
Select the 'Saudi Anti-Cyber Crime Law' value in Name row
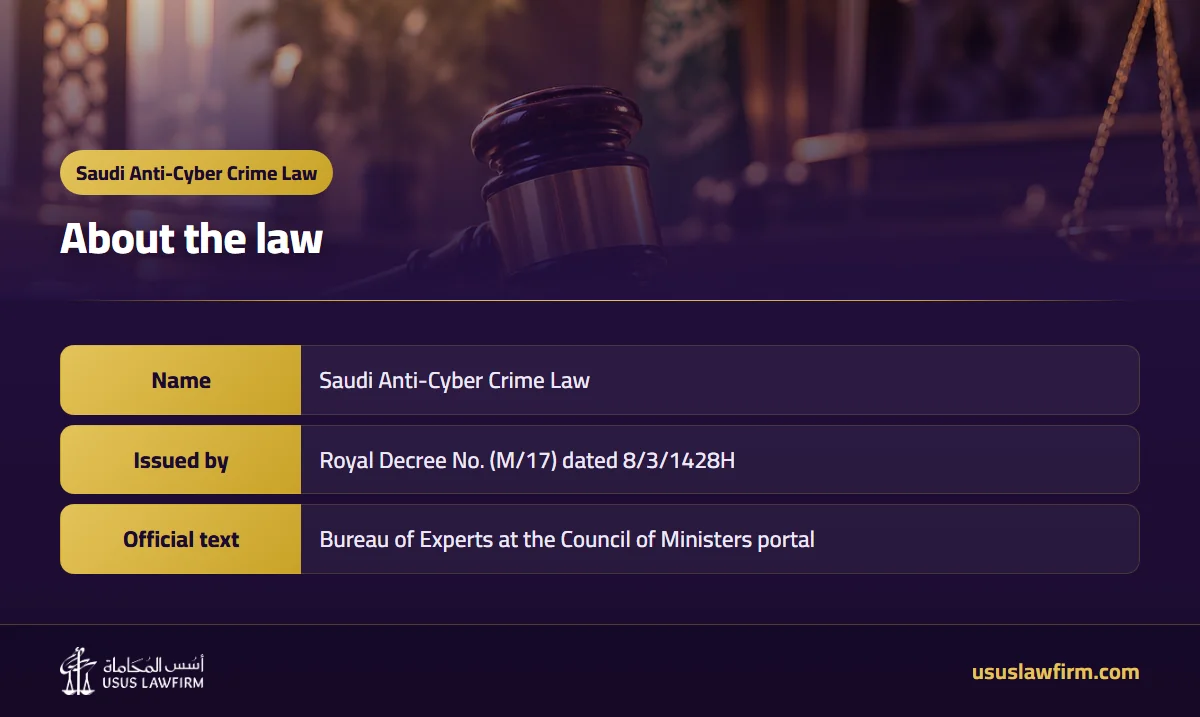(455, 380)
